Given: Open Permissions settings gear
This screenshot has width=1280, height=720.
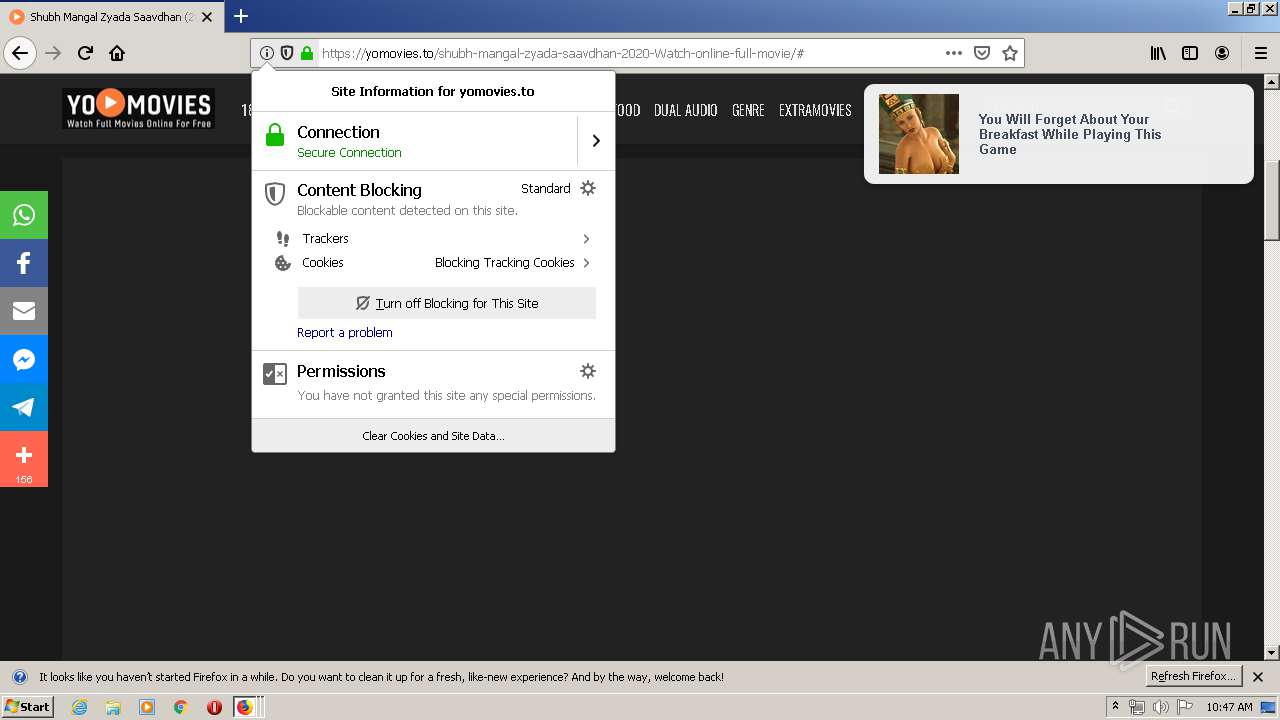Looking at the screenshot, I should tap(588, 371).
